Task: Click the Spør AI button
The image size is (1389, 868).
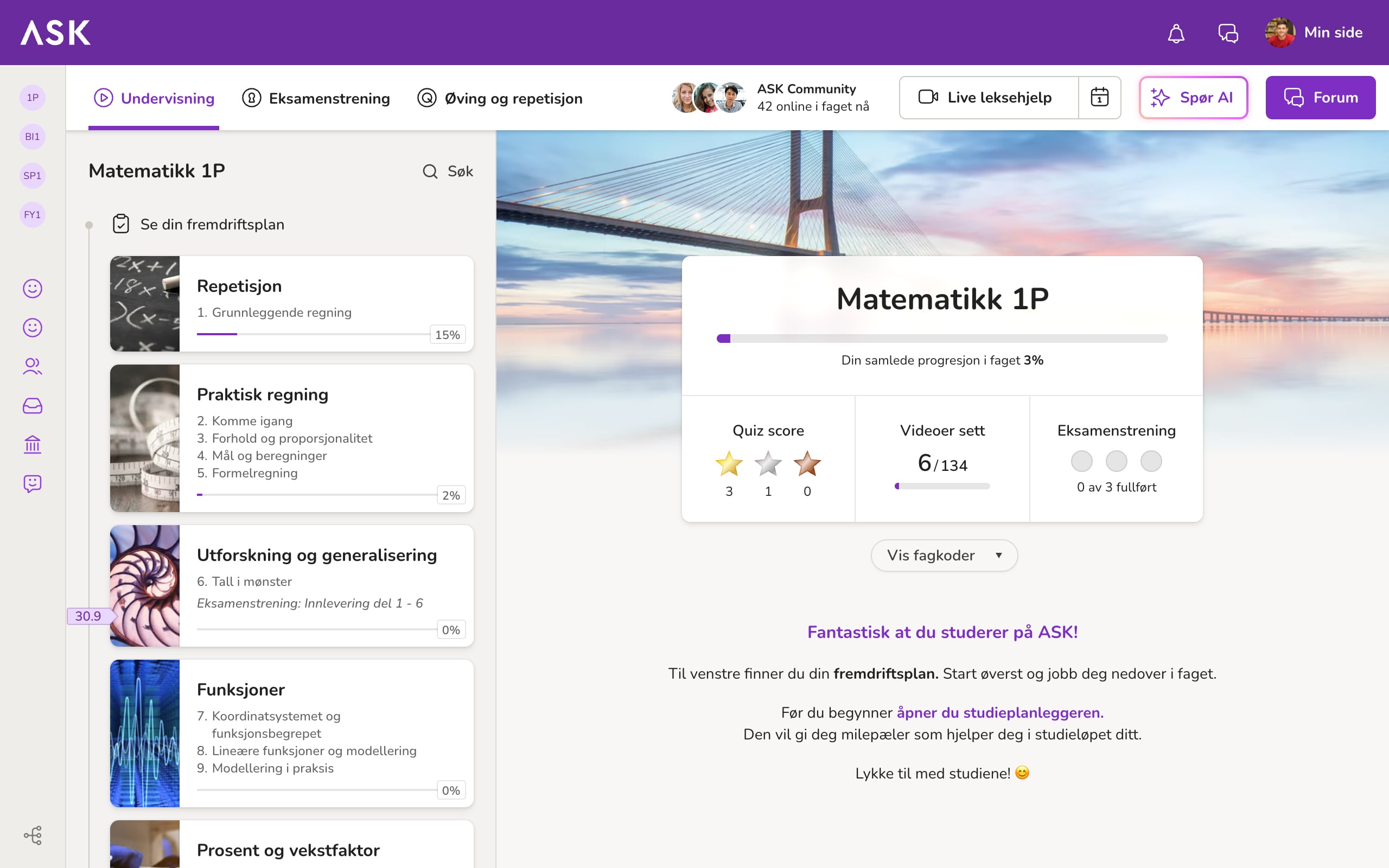Action: 1193,98
